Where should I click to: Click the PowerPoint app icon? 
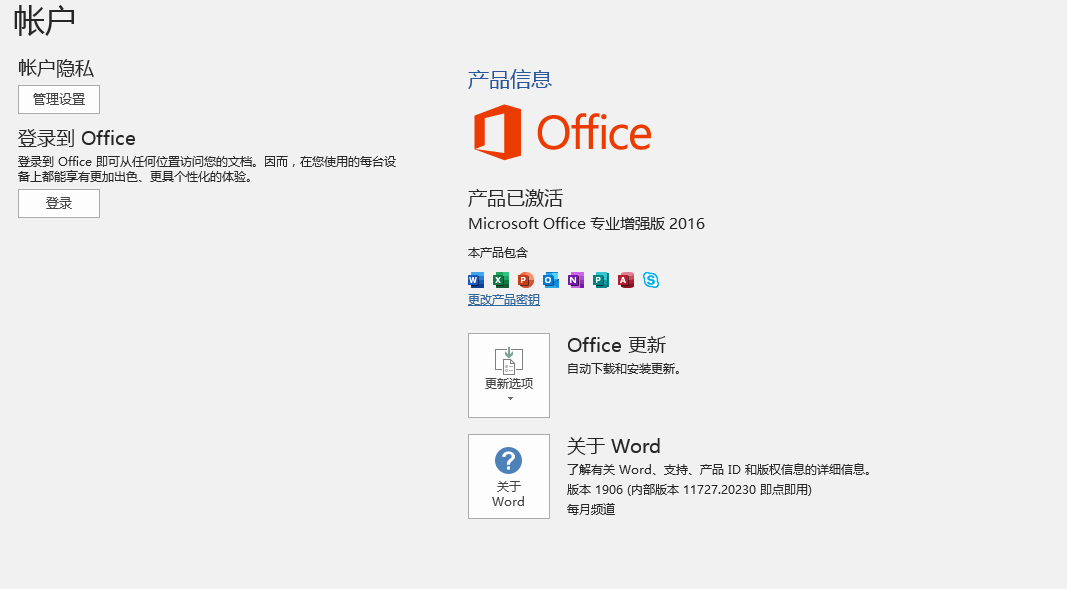click(525, 280)
